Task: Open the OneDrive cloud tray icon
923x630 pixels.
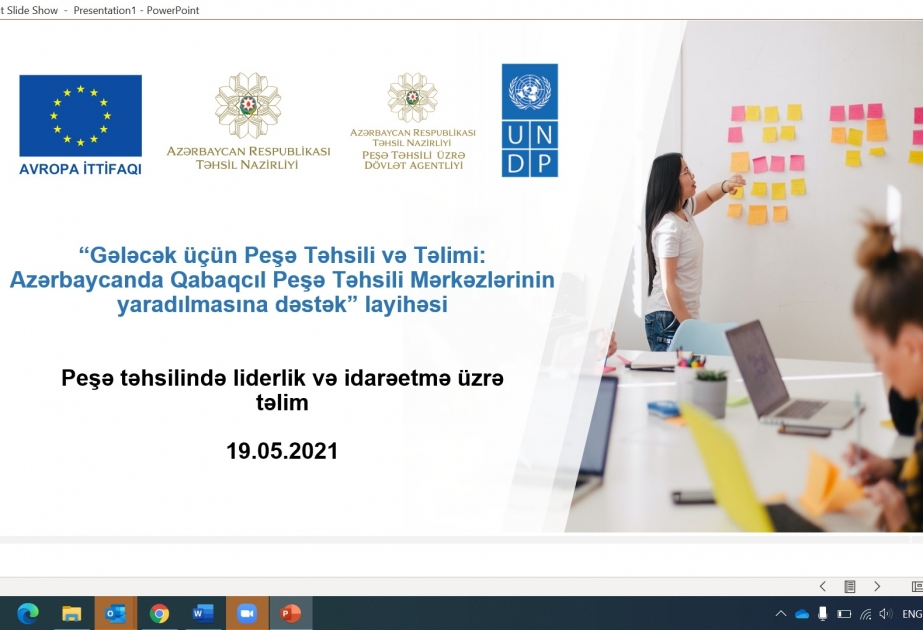Action: 802,614
